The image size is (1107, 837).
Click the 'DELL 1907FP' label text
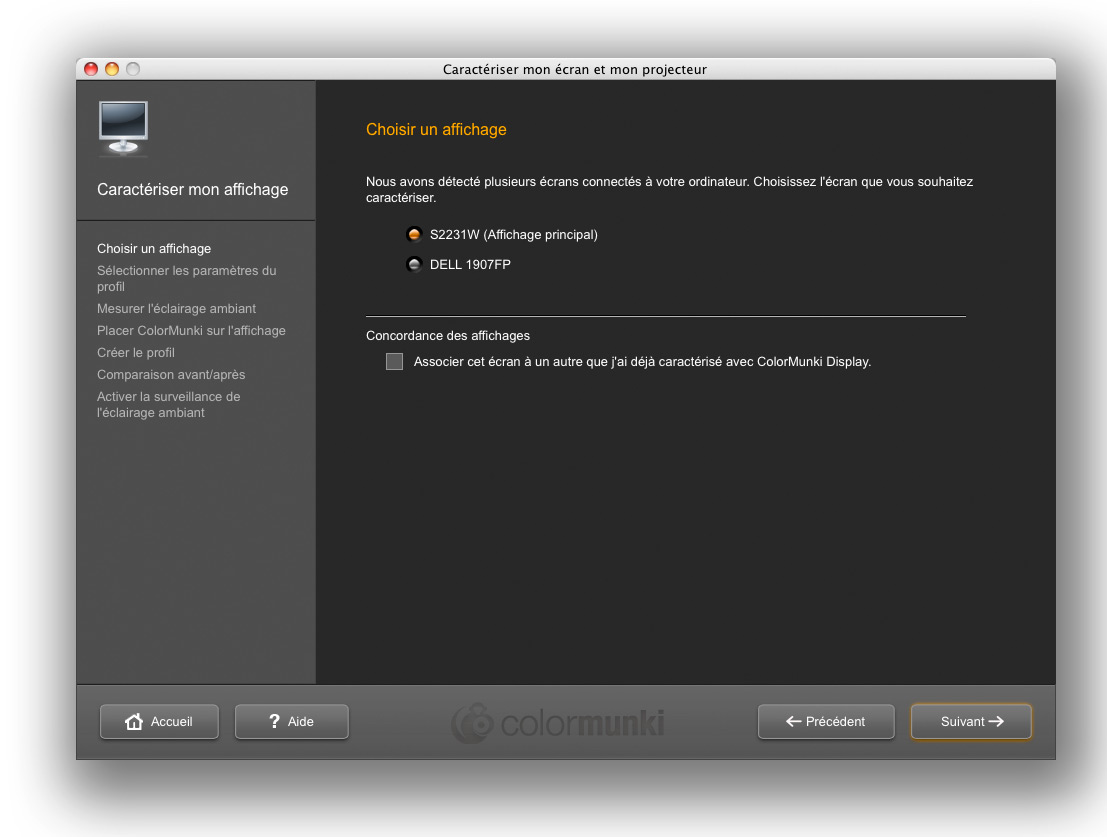(470, 265)
